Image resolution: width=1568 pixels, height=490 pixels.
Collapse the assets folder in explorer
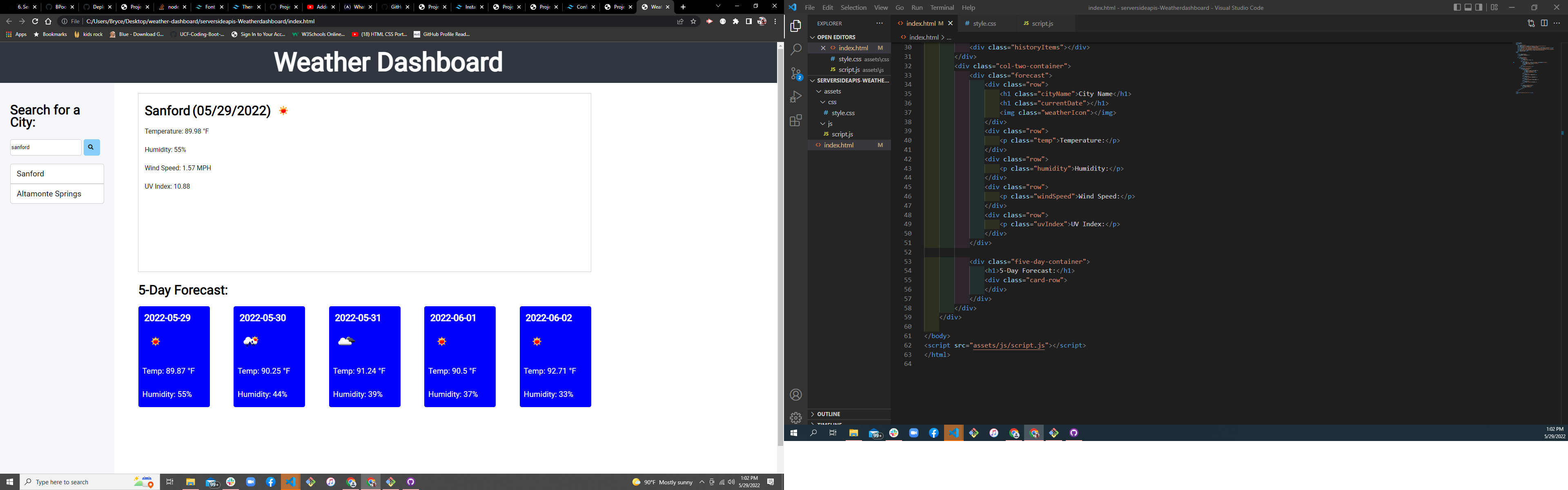(832, 91)
